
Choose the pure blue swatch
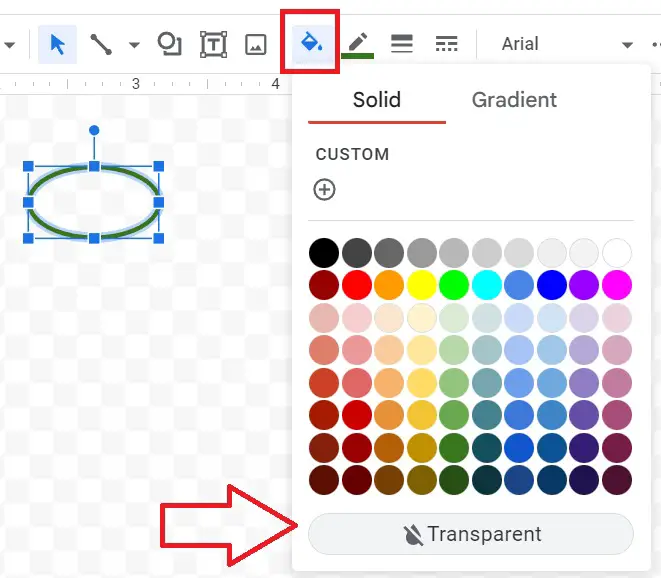tap(552, 285)
